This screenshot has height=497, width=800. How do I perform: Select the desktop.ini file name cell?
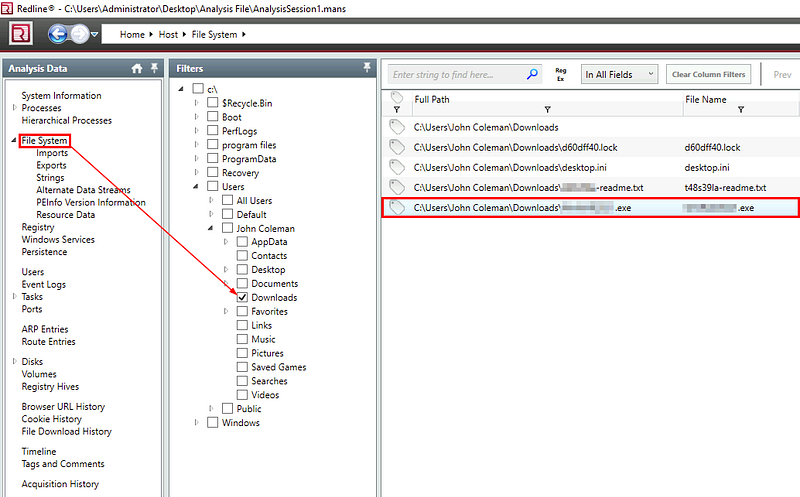(707, 167)
